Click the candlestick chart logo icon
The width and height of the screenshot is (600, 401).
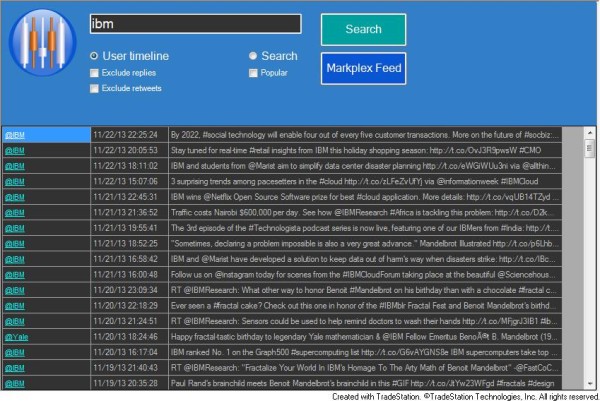pyautogui.click(x=42, y=42)
